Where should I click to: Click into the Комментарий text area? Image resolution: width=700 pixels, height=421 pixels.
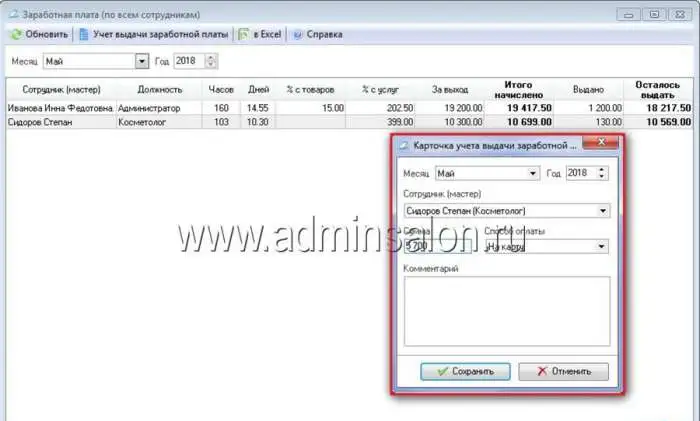click(x=507, y=311)
